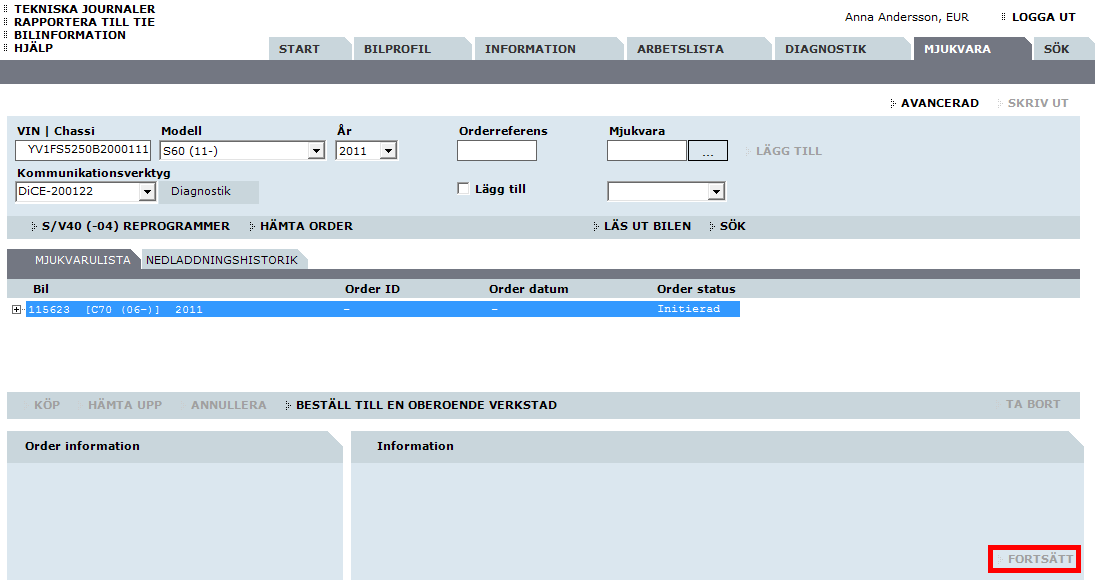Viewport: 1095px width, 583px height.
Task: Open the SÖK tab
Action: (1063, 49)
